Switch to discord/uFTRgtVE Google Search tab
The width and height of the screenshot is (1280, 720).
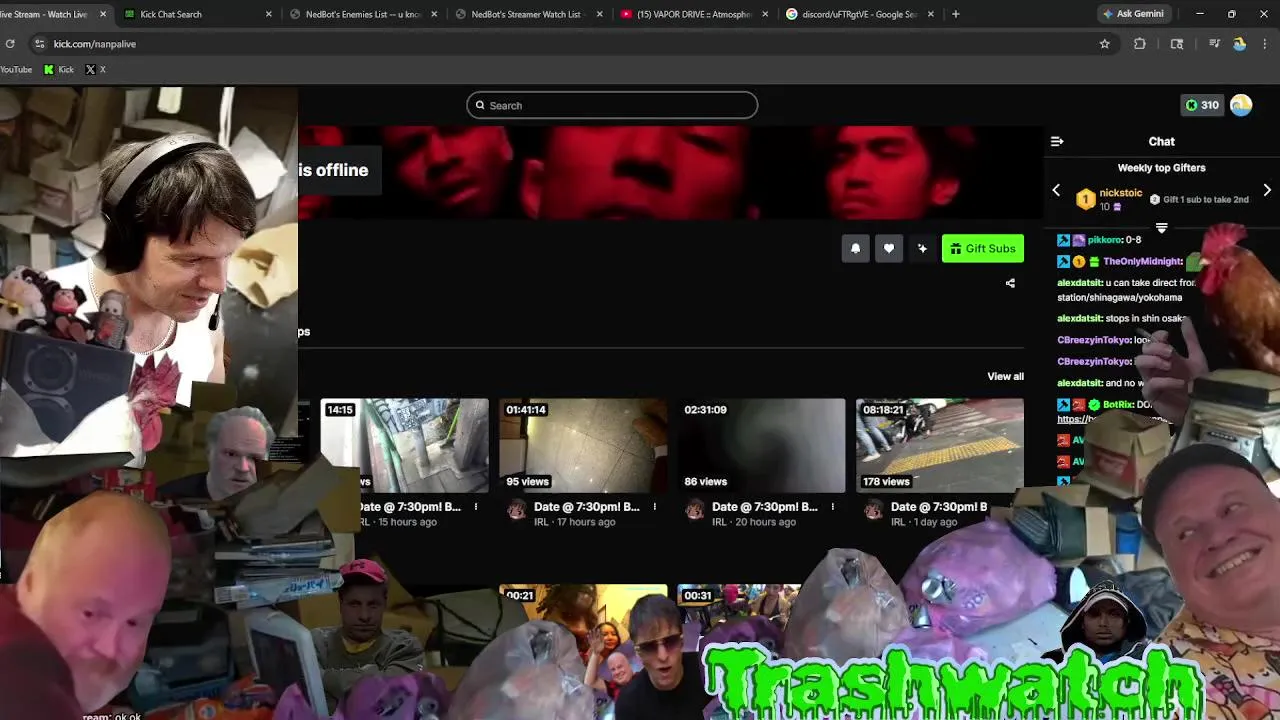coord(860,14)
